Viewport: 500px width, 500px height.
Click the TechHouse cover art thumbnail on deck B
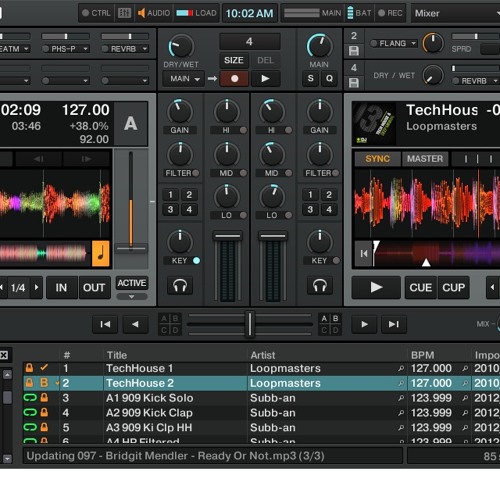(x=374, y=124)
